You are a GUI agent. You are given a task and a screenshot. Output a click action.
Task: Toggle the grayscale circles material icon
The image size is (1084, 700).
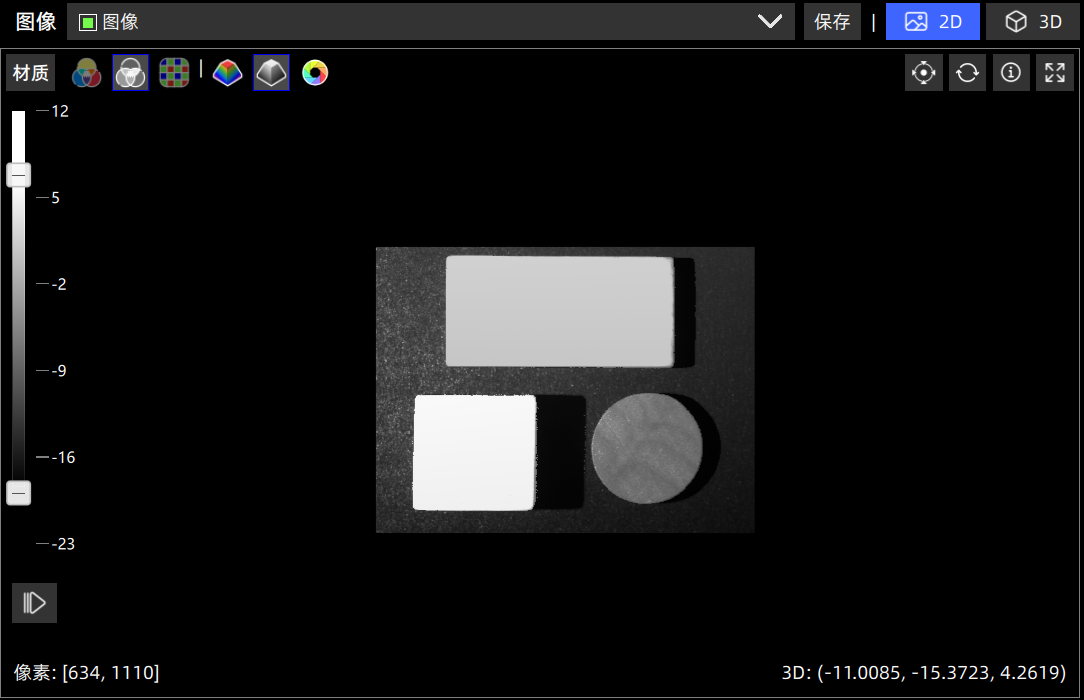(x=130, y=73)
